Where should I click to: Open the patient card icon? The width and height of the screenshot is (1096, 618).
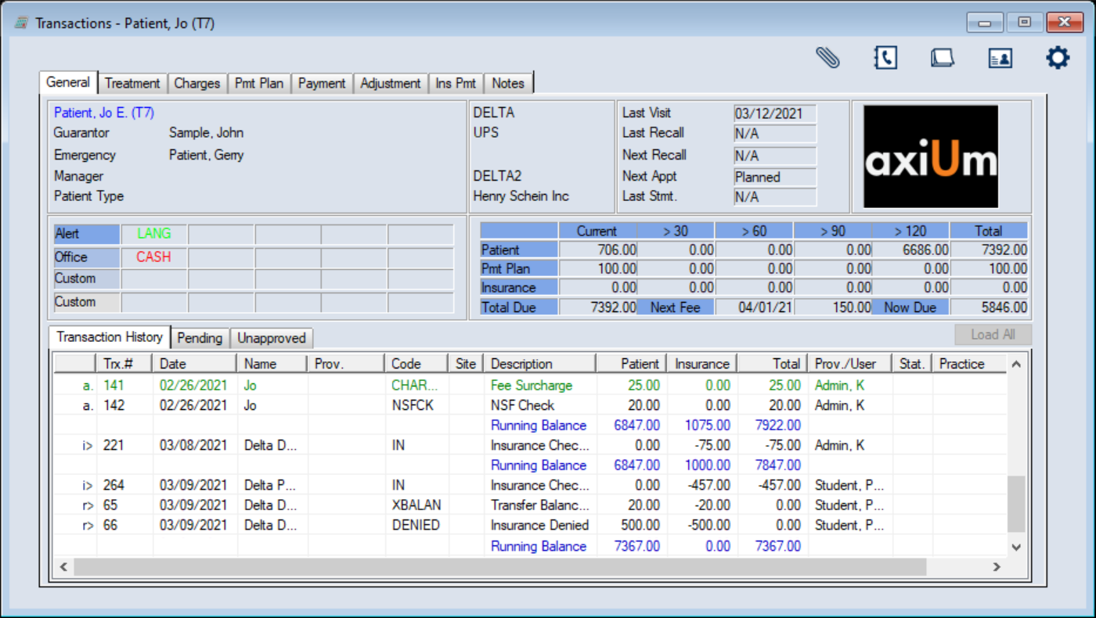click(999, 58)
